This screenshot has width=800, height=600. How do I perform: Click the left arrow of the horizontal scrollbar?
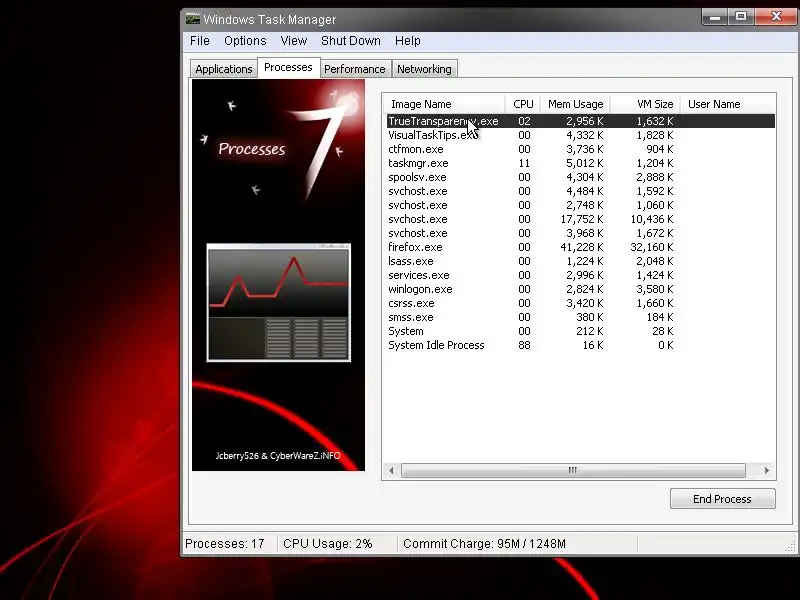click(x=391, y=470)
